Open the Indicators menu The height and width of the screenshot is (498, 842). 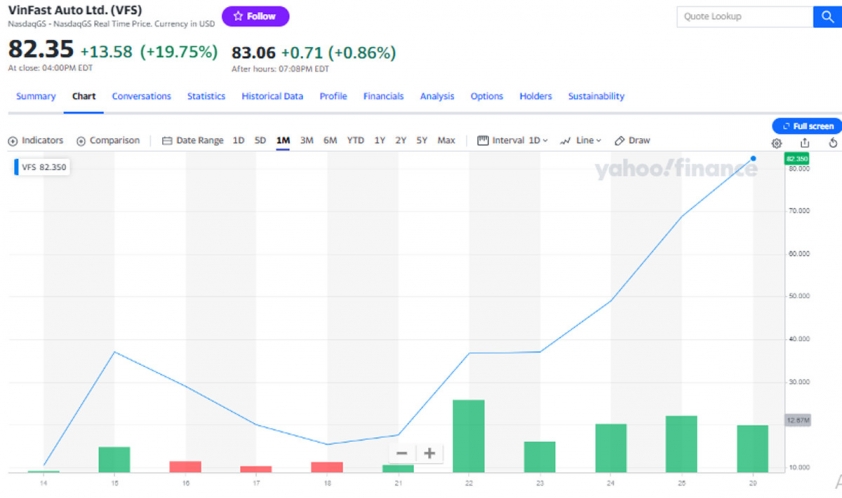[x=35, y=140]
